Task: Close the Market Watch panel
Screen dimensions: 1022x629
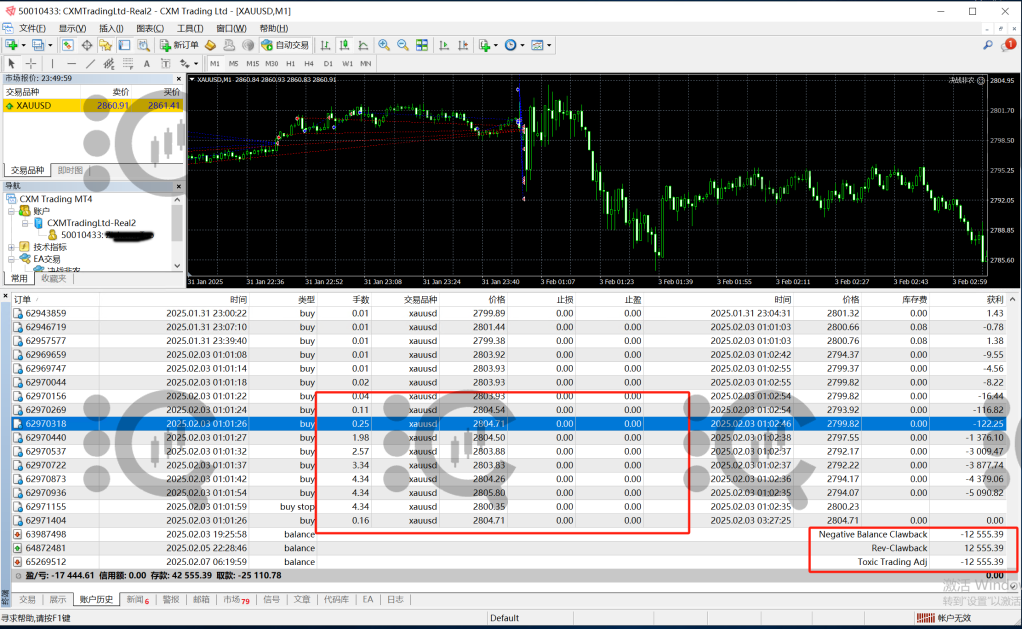Action: [x=178, y=78]
